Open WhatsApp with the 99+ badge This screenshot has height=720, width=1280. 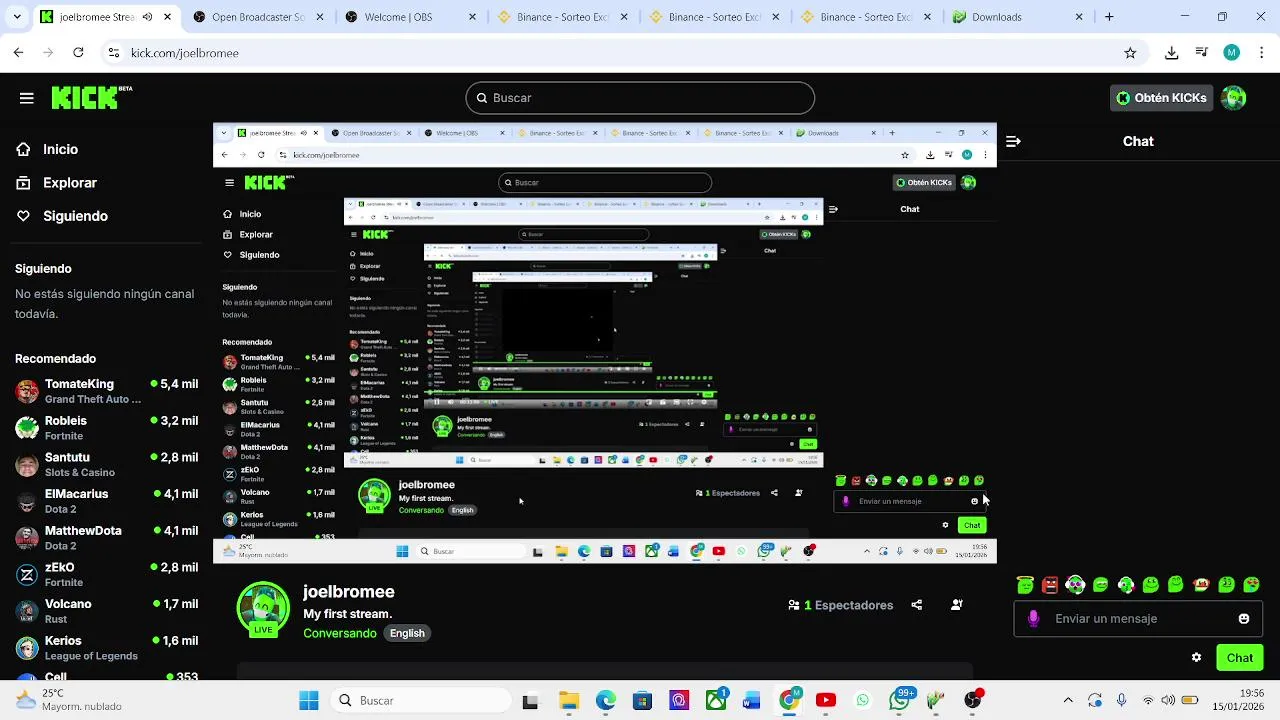click(900, 700)
